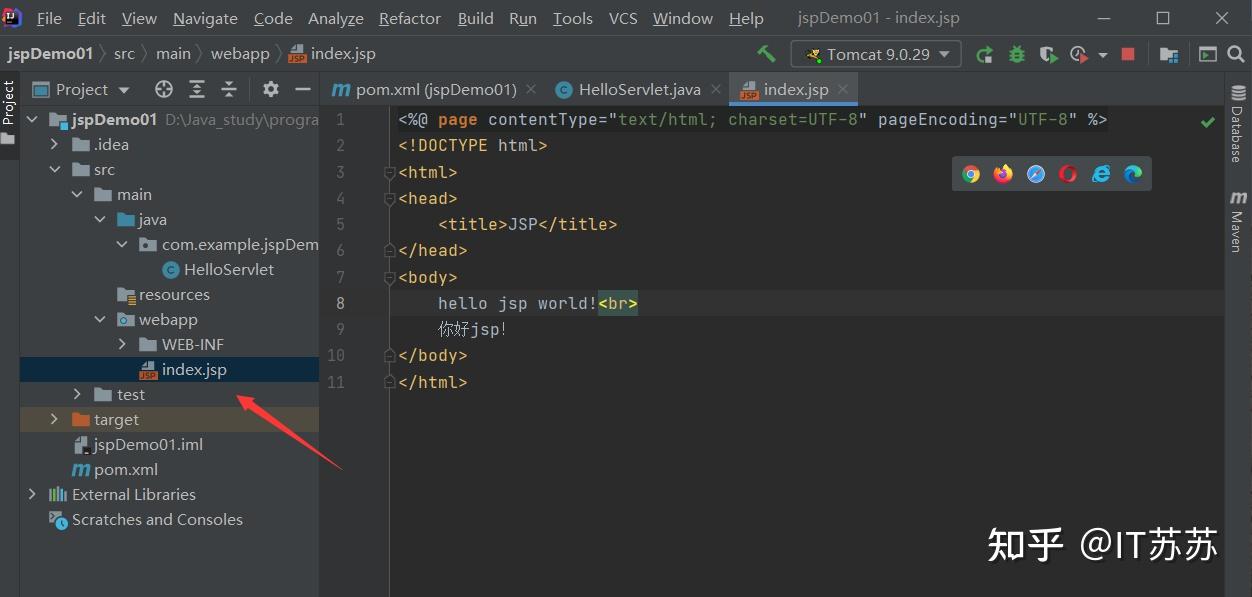
Task: Close the index.jsp editor tab
Action: [843, 89]
